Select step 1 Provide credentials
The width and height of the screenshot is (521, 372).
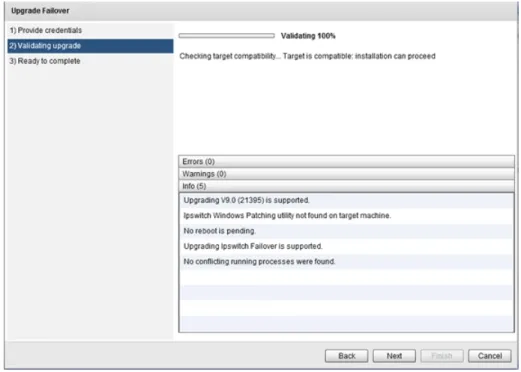pyautogui.click(x=90, y=30)
